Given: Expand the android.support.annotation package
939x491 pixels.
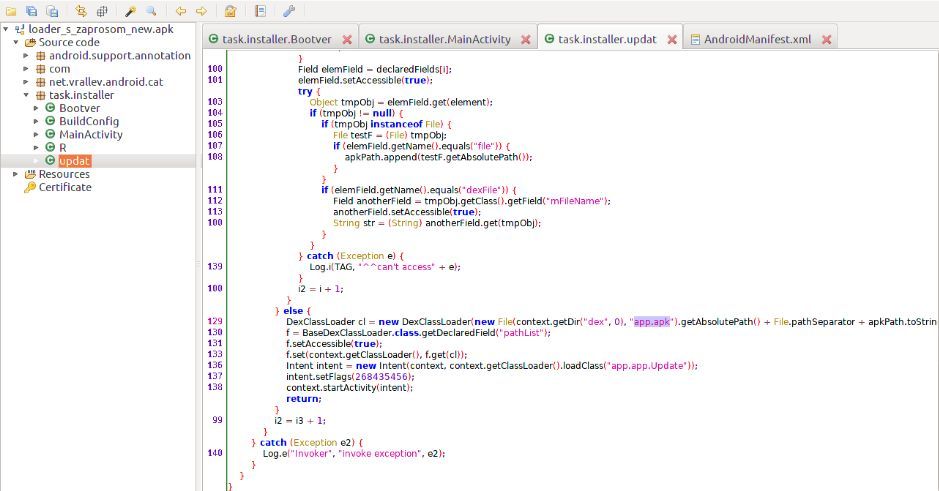Looking at the screenshot, I should [x=26, y=56].
